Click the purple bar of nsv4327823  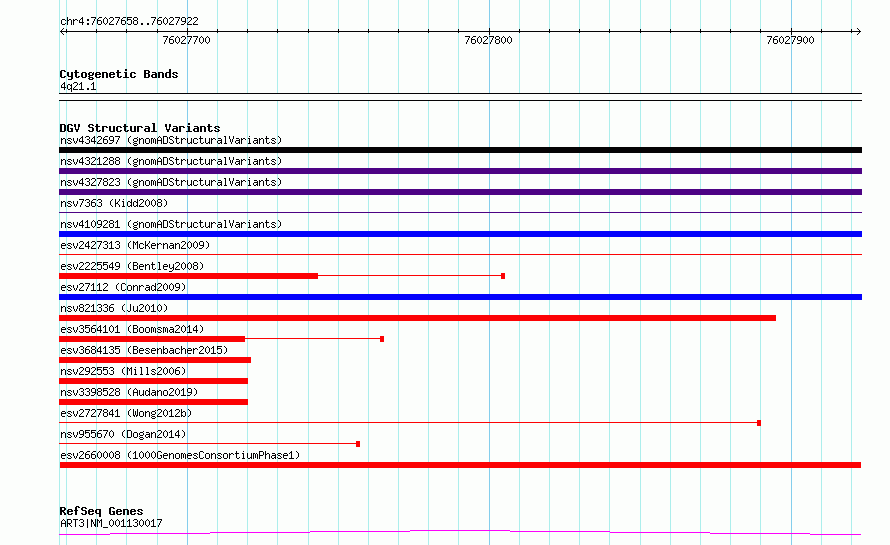[460, 192]
